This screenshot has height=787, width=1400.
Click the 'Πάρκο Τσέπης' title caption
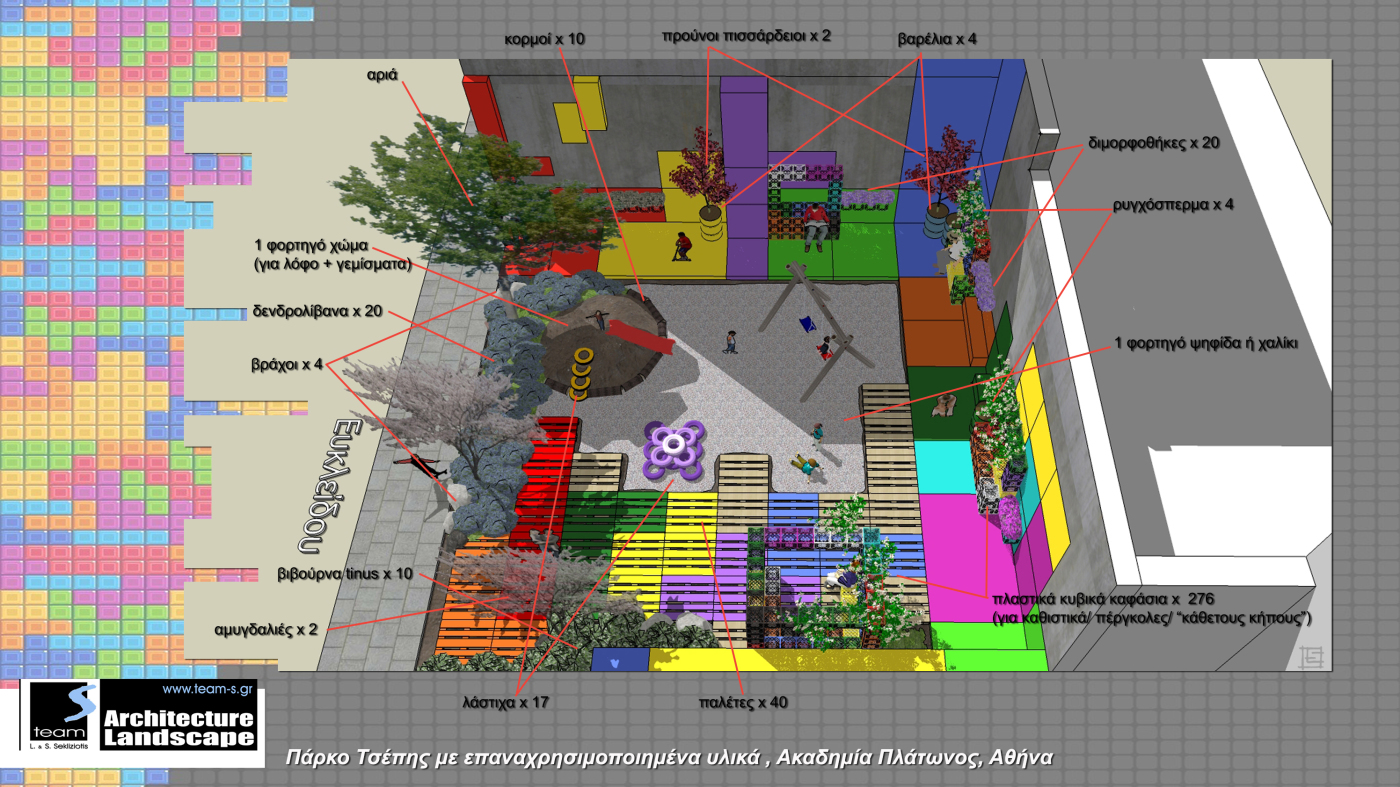[669, 757]
